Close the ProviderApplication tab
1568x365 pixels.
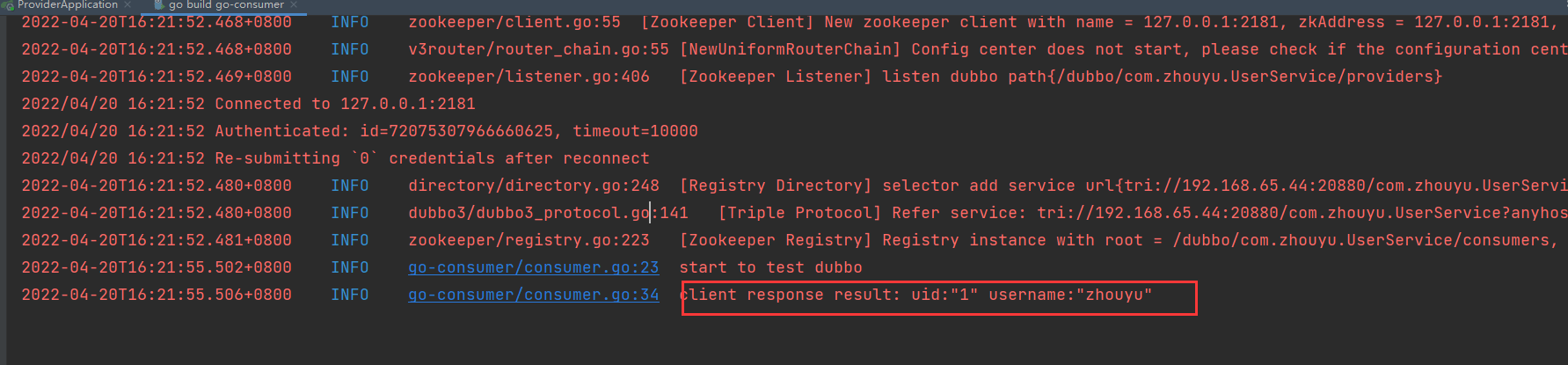(128, 4)
